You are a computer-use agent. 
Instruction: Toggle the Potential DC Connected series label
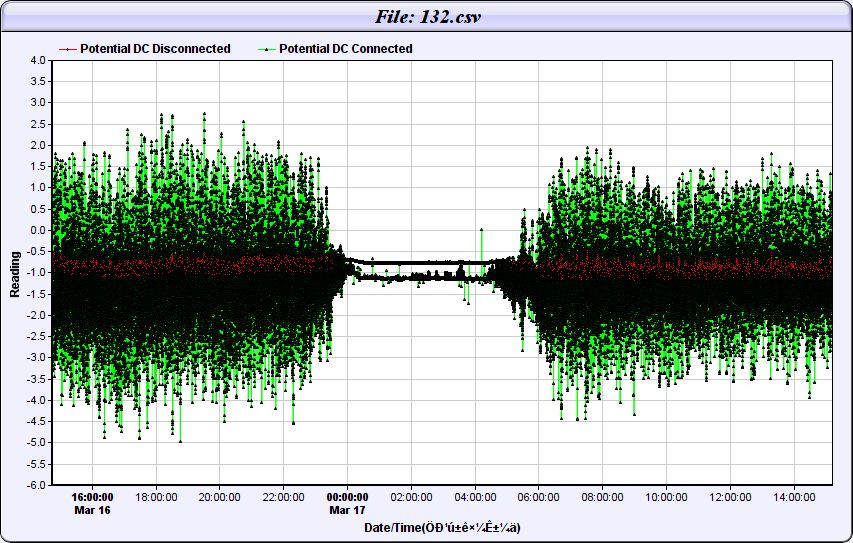point(345,49)
